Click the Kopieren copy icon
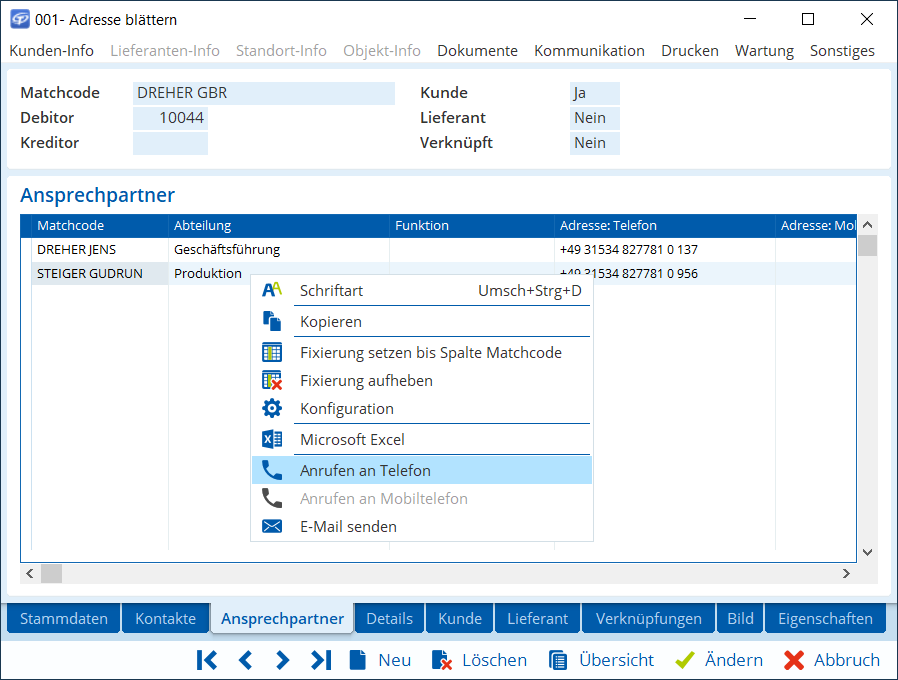Screen dimensions: 898x680 pos(272,321)
